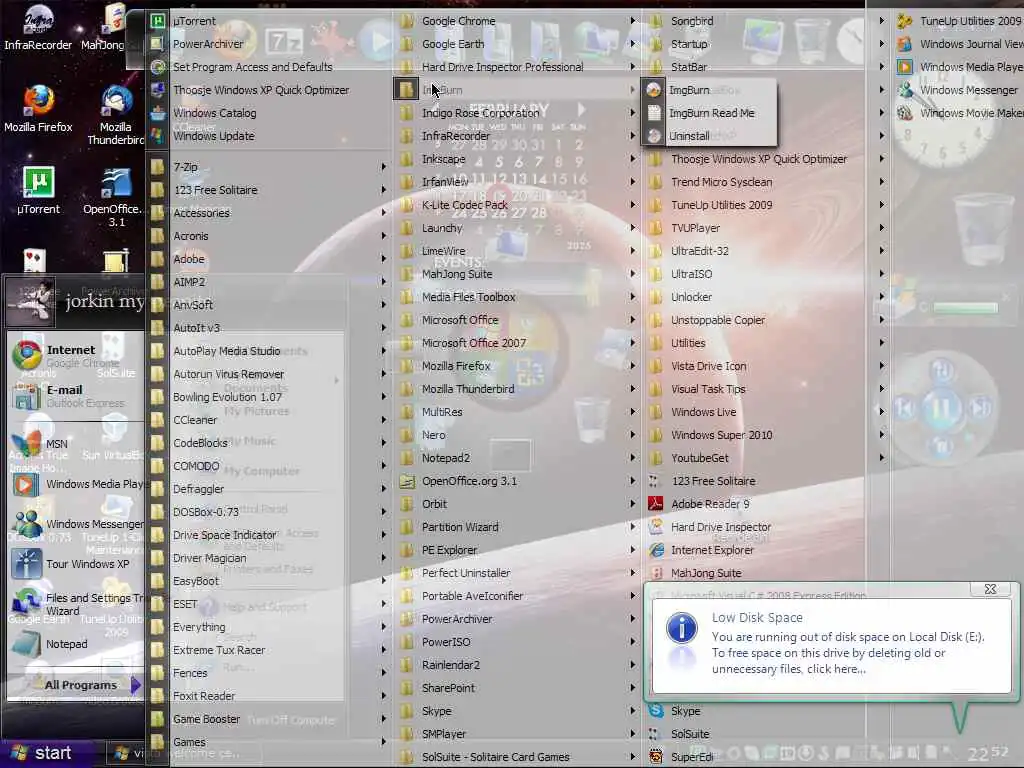Open the Rainlendar2 folder
Image resolution: width=1024 pixels, height=768 pixels.
pos(518,665)
